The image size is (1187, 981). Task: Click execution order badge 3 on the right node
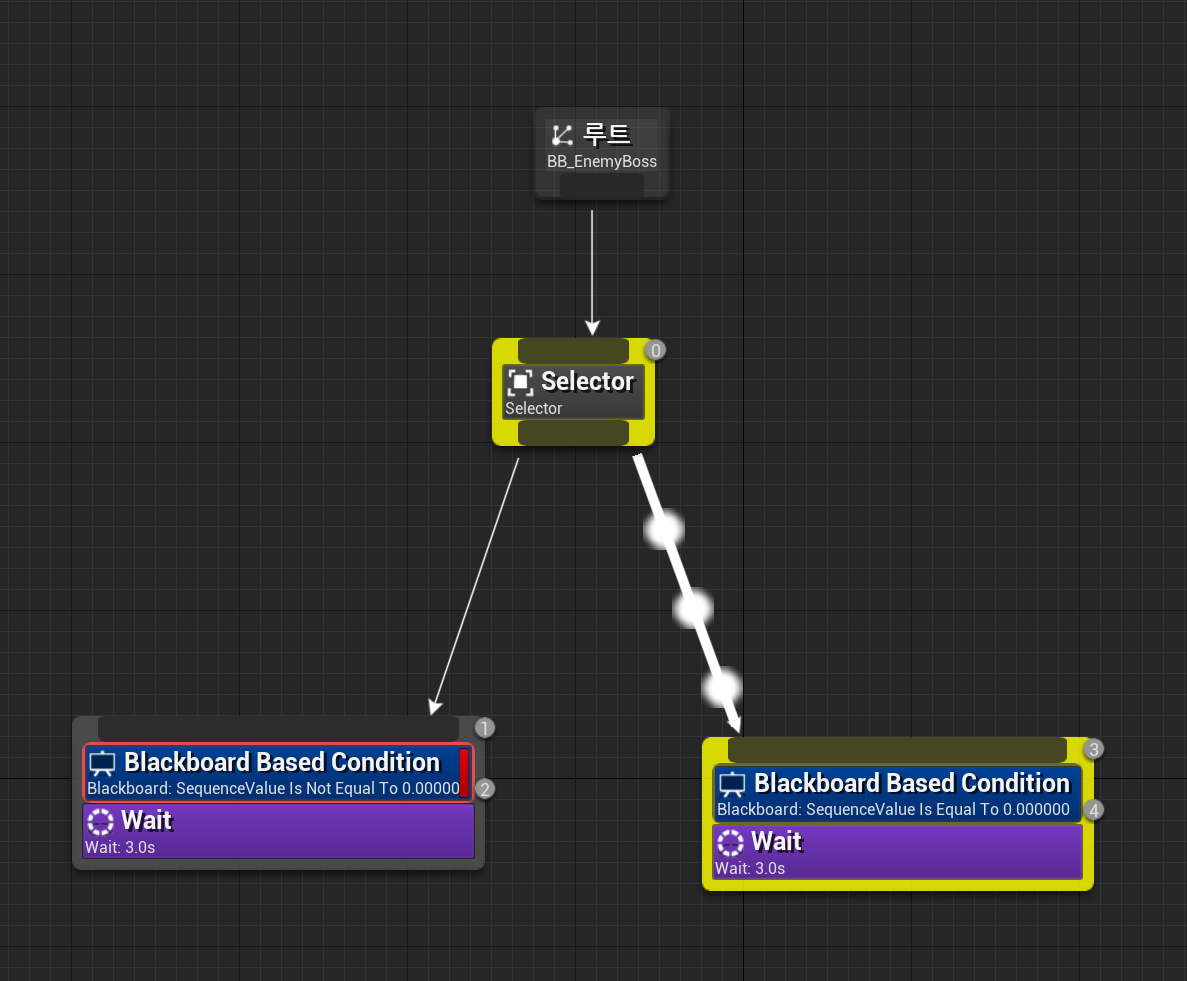(x=1093, y=748)
